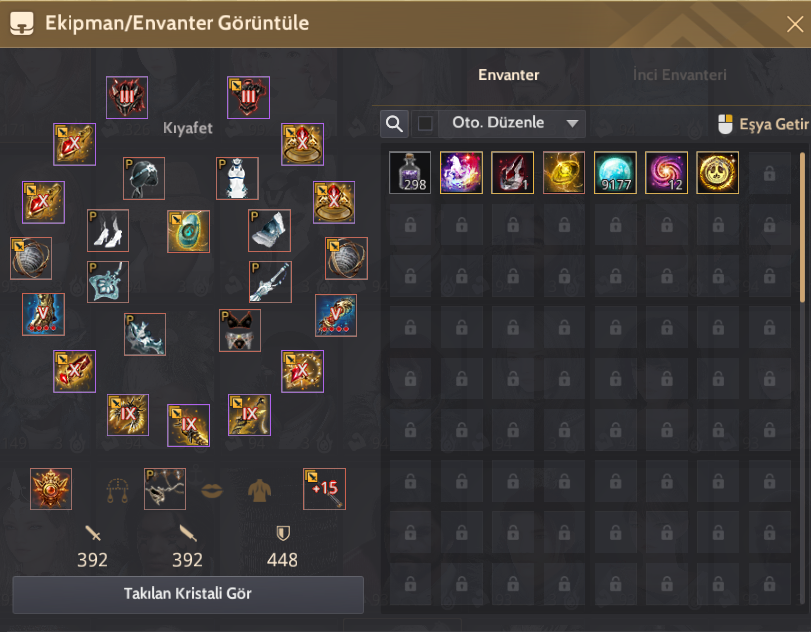Image resolution: width=811 pixels, height=632 pixels.
Task: Select the white horse inventory item
Action: [x=461, y=173]
